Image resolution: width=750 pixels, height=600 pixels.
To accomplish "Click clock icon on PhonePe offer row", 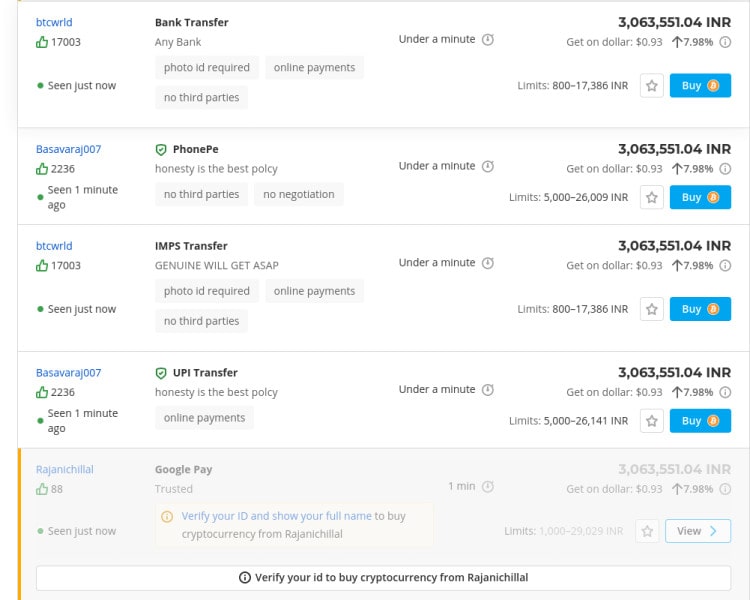I will (488, 166).
